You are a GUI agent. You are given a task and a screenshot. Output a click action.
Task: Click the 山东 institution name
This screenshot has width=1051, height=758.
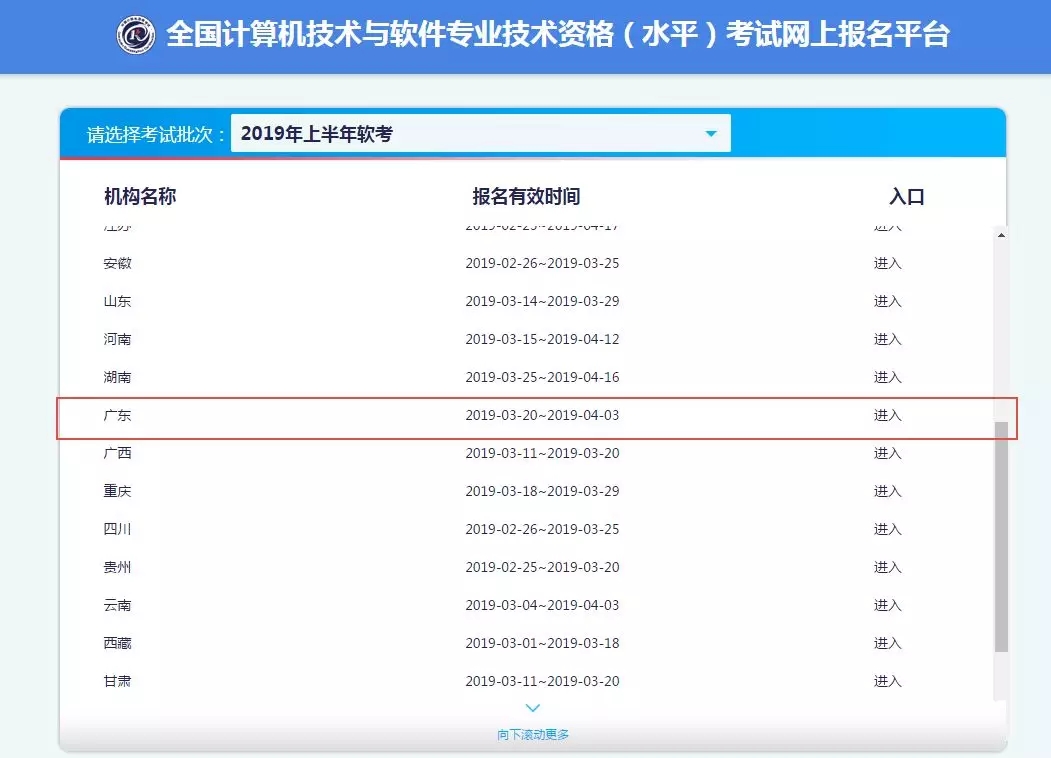pos(117,302)
